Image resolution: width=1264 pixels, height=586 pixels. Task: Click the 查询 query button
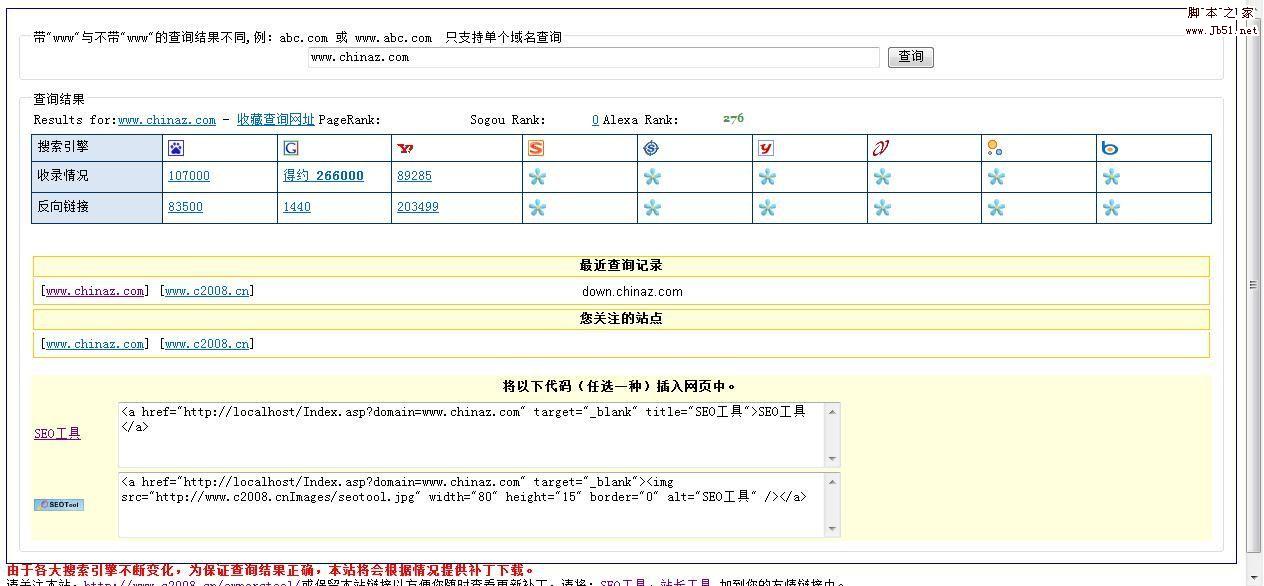tap(910, 57)
